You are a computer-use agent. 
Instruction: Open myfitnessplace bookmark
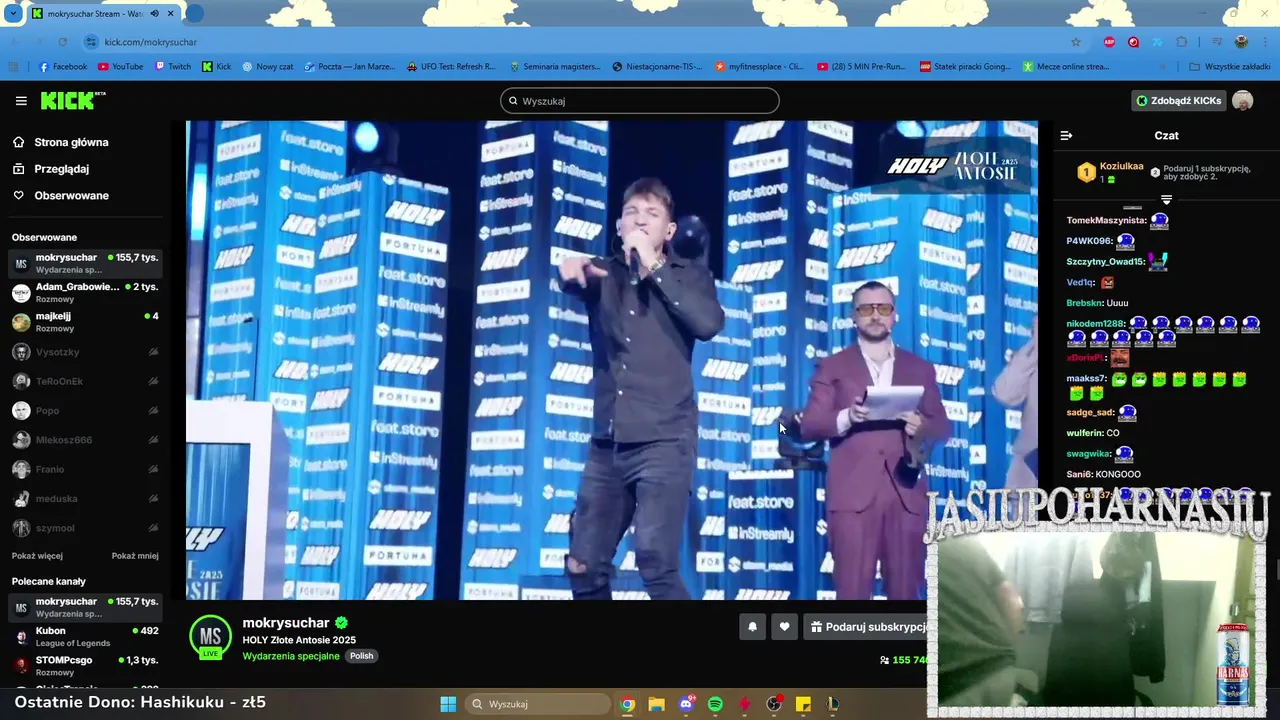click(759, 67)
